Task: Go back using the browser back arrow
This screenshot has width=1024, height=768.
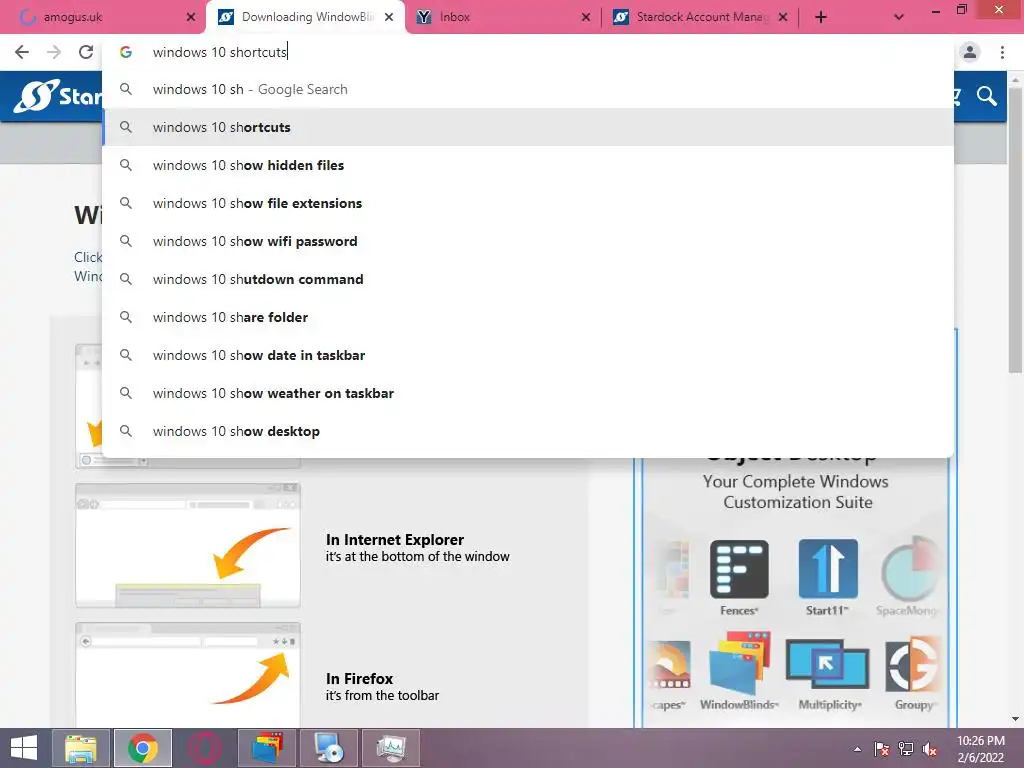Action: click(x=22, y=52)
